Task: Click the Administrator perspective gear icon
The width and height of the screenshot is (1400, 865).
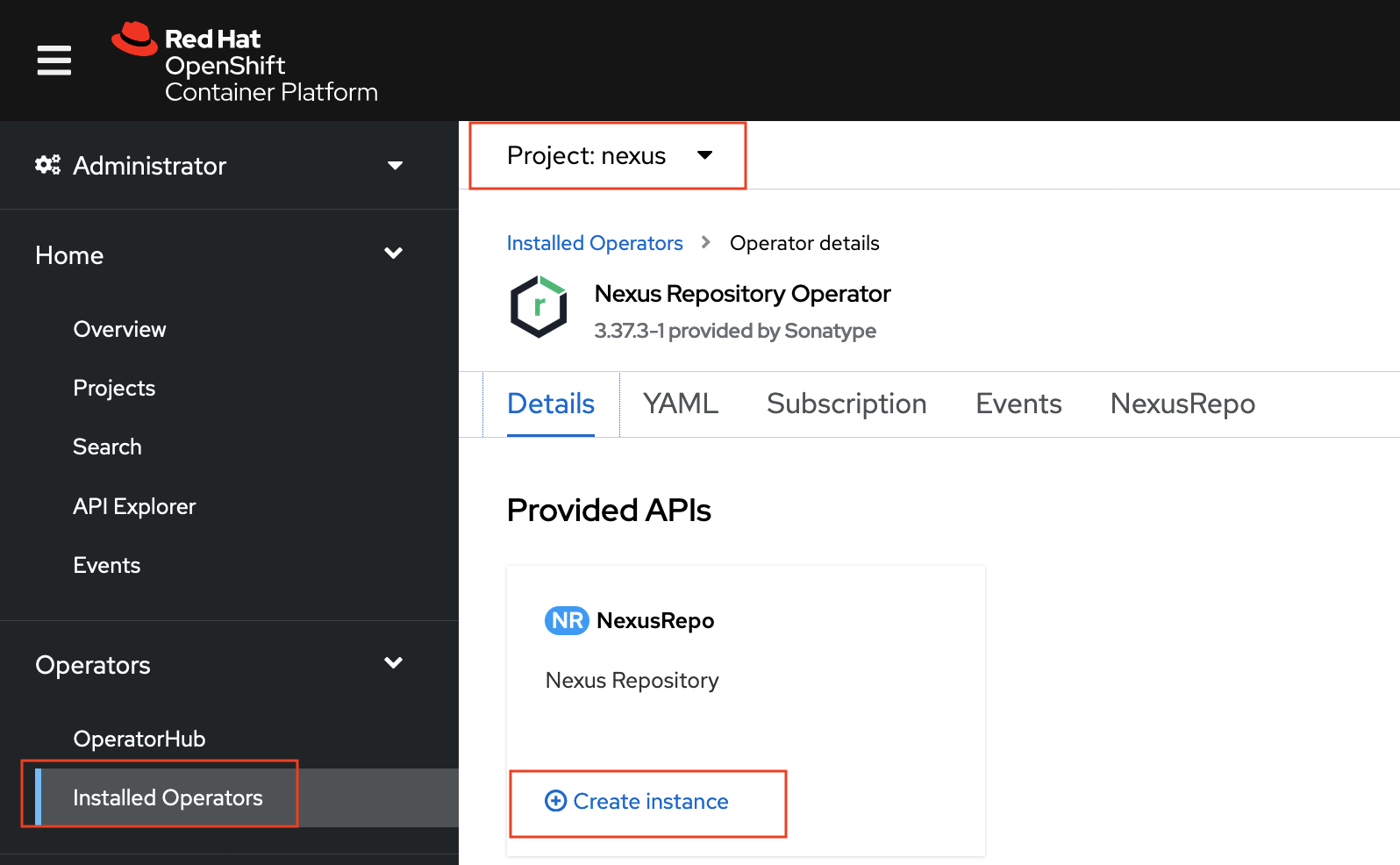Action: tap(47, 165)
